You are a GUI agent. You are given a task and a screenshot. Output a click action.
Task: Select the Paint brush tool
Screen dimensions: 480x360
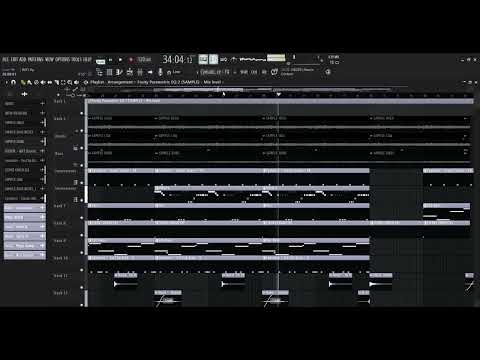pyautogui.click(x=29, y=82)
